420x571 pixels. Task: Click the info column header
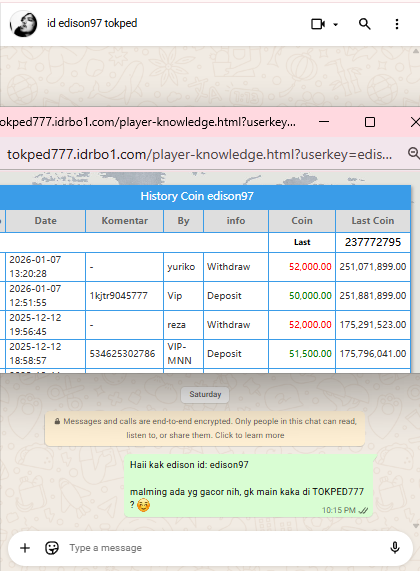tap(236, 221)
